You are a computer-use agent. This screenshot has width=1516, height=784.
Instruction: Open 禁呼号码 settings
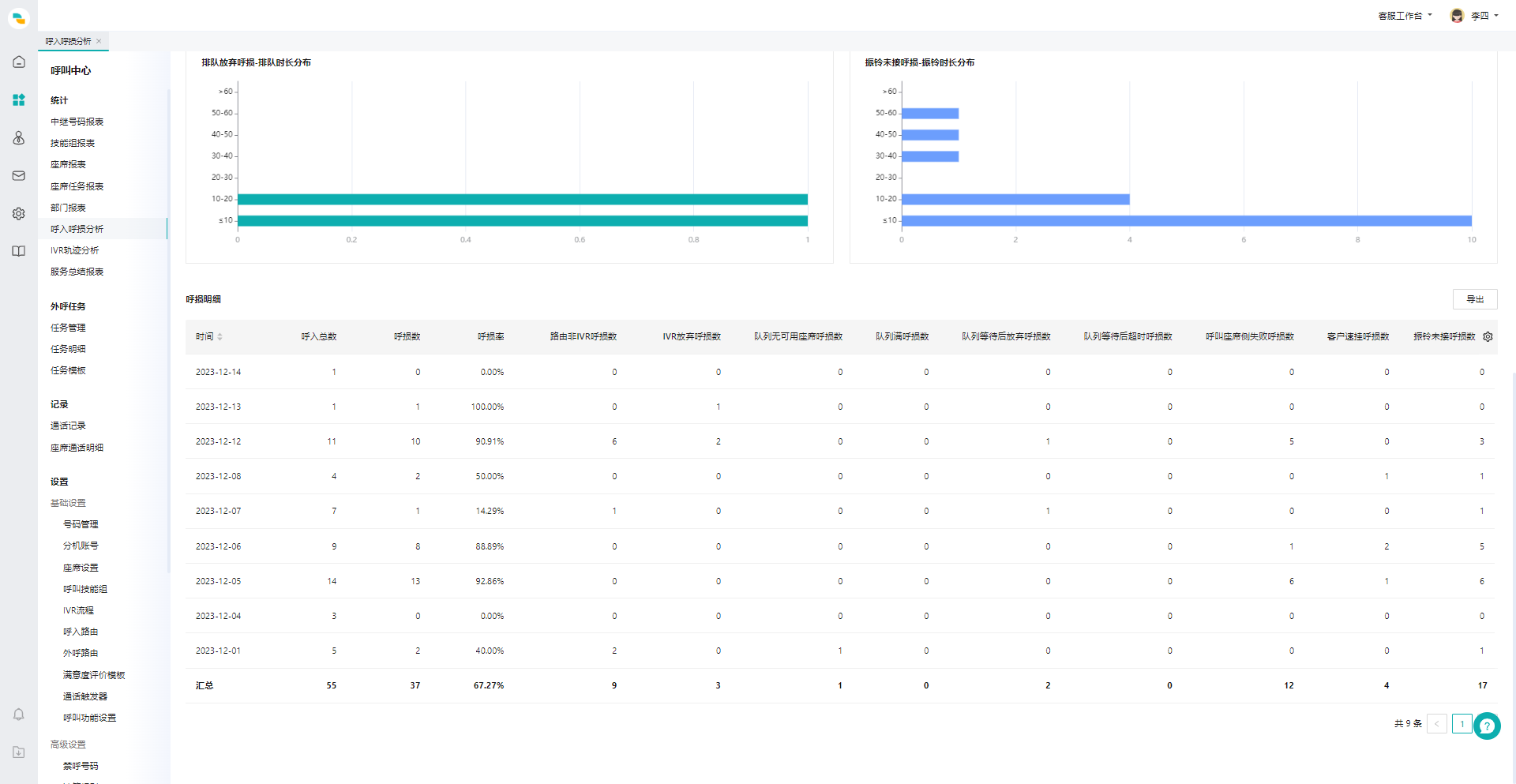[x=81, y=766]
